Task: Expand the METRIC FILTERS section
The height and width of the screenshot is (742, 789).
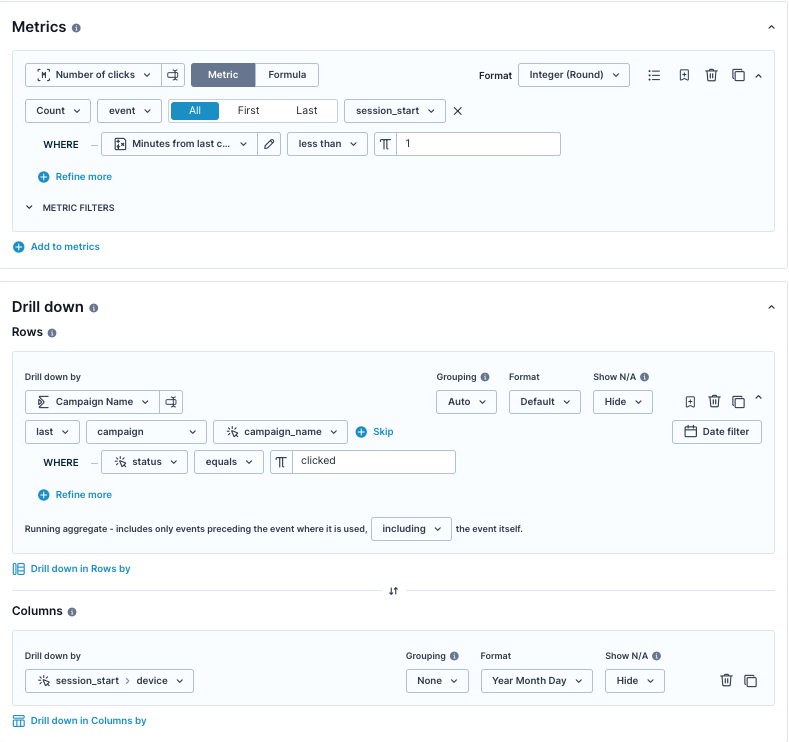Action: [x=70, y=208]
